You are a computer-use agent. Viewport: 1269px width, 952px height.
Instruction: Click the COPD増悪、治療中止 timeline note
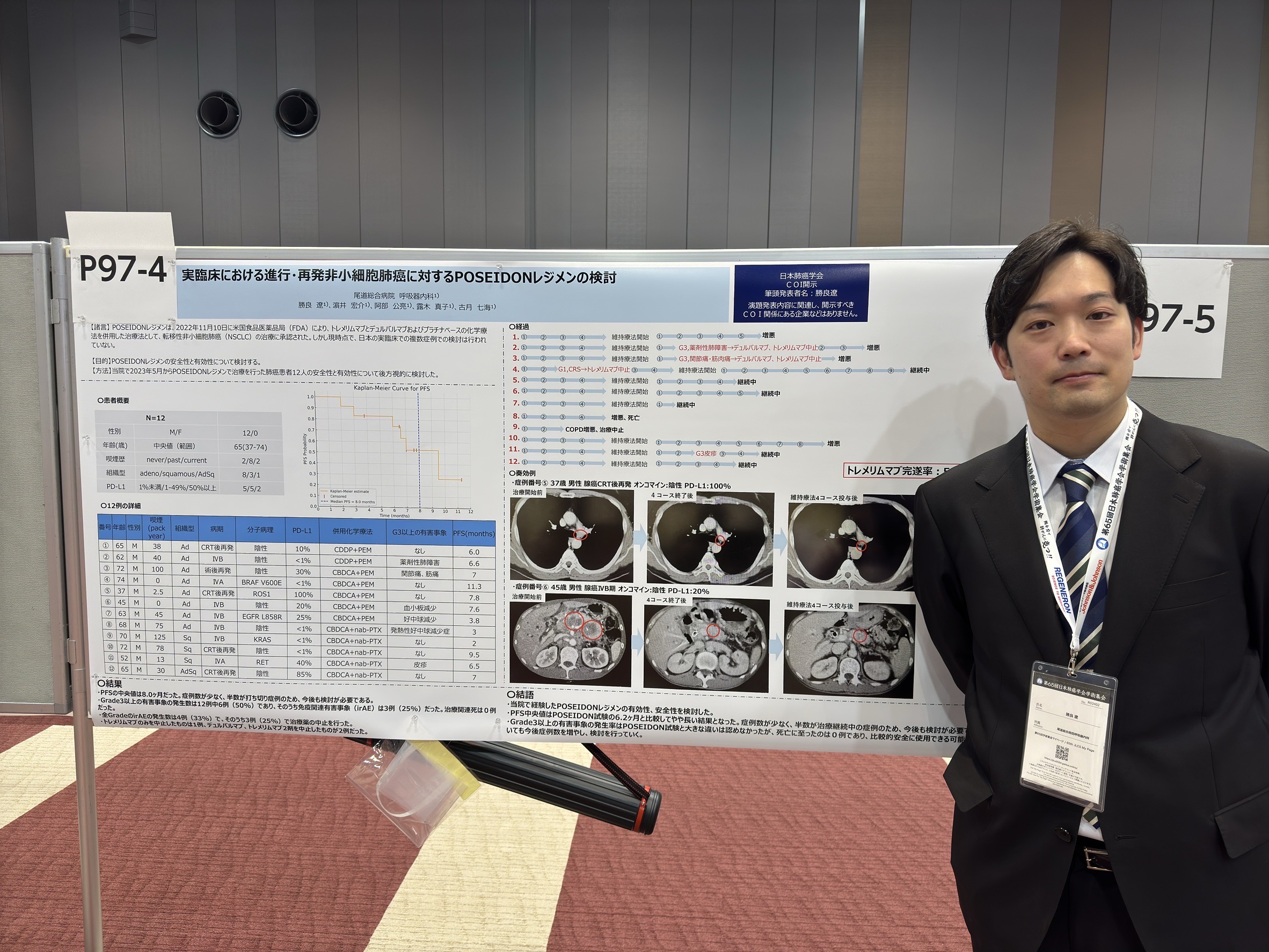[594, 429]
